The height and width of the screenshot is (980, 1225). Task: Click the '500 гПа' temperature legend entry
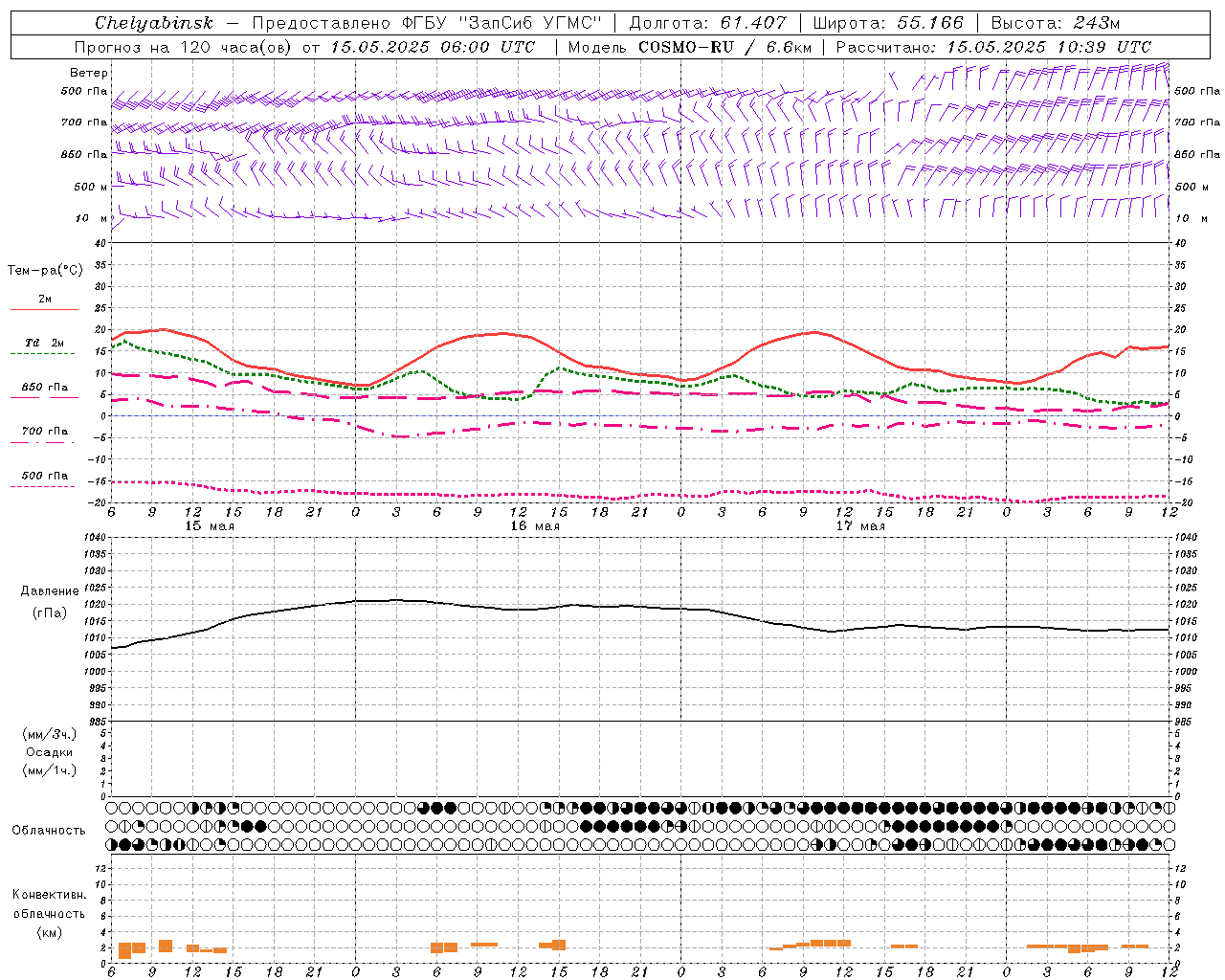[45, 476]
